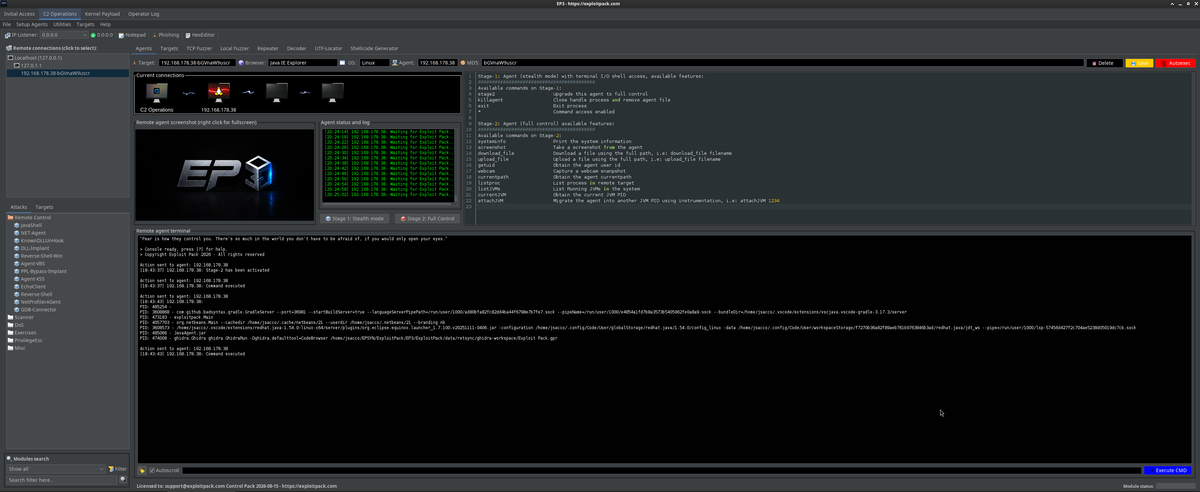
Task: Select the Agent-VBS module
Action: [31, 264]
